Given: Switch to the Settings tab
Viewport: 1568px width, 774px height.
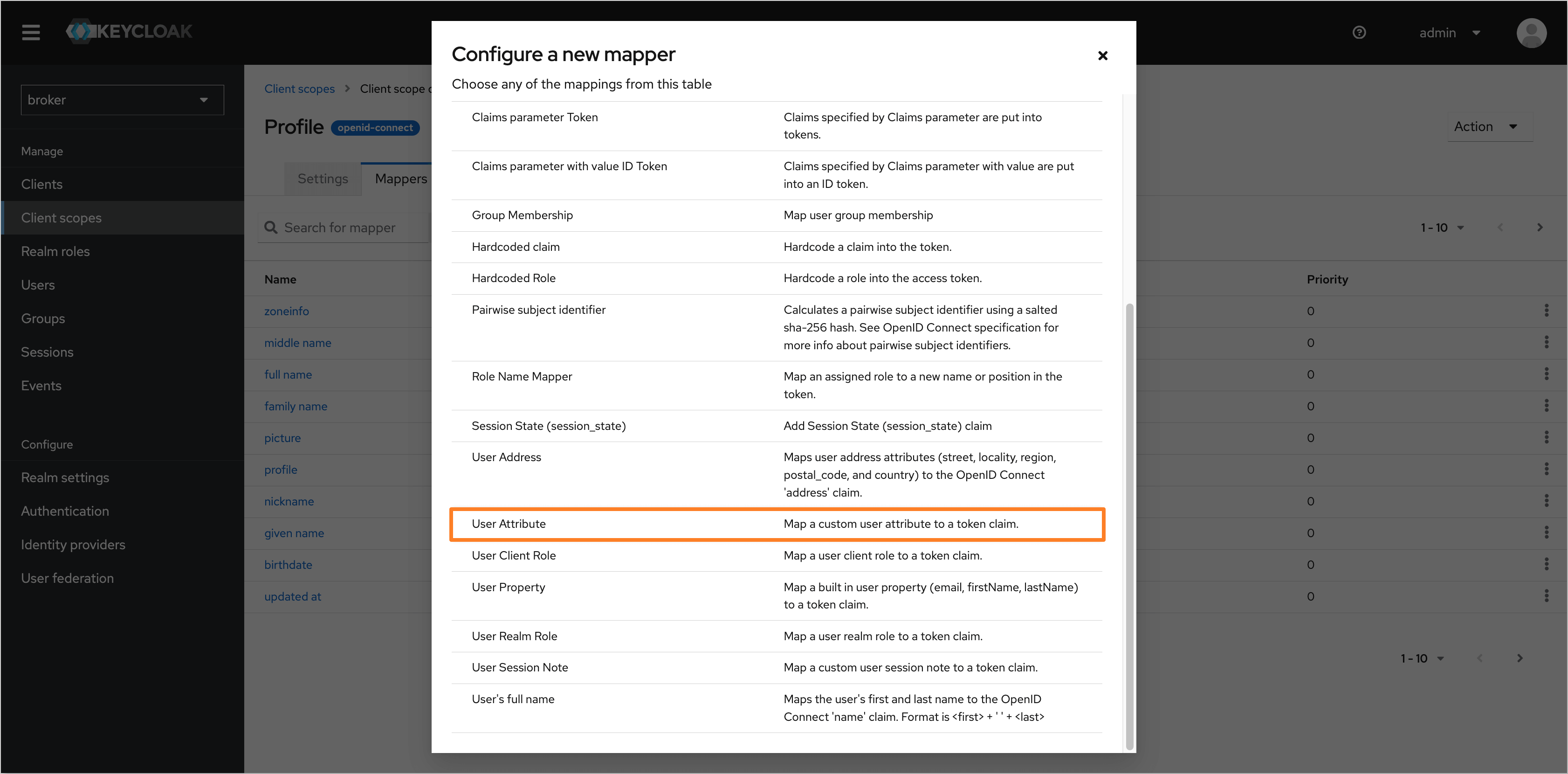Looking at the screenshot, I should 323,179.
